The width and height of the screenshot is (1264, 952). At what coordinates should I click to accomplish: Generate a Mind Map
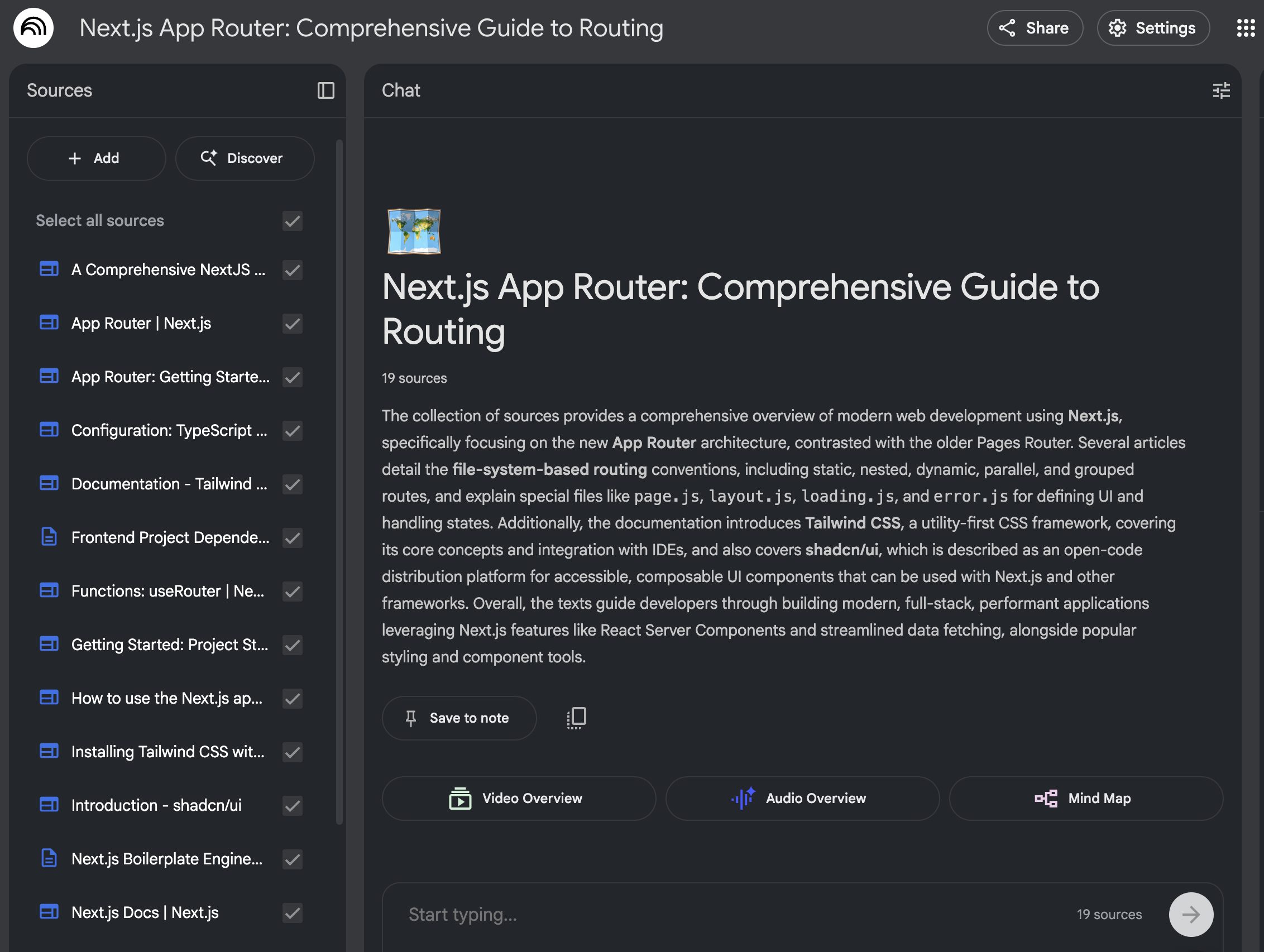tap(1085, 798)
